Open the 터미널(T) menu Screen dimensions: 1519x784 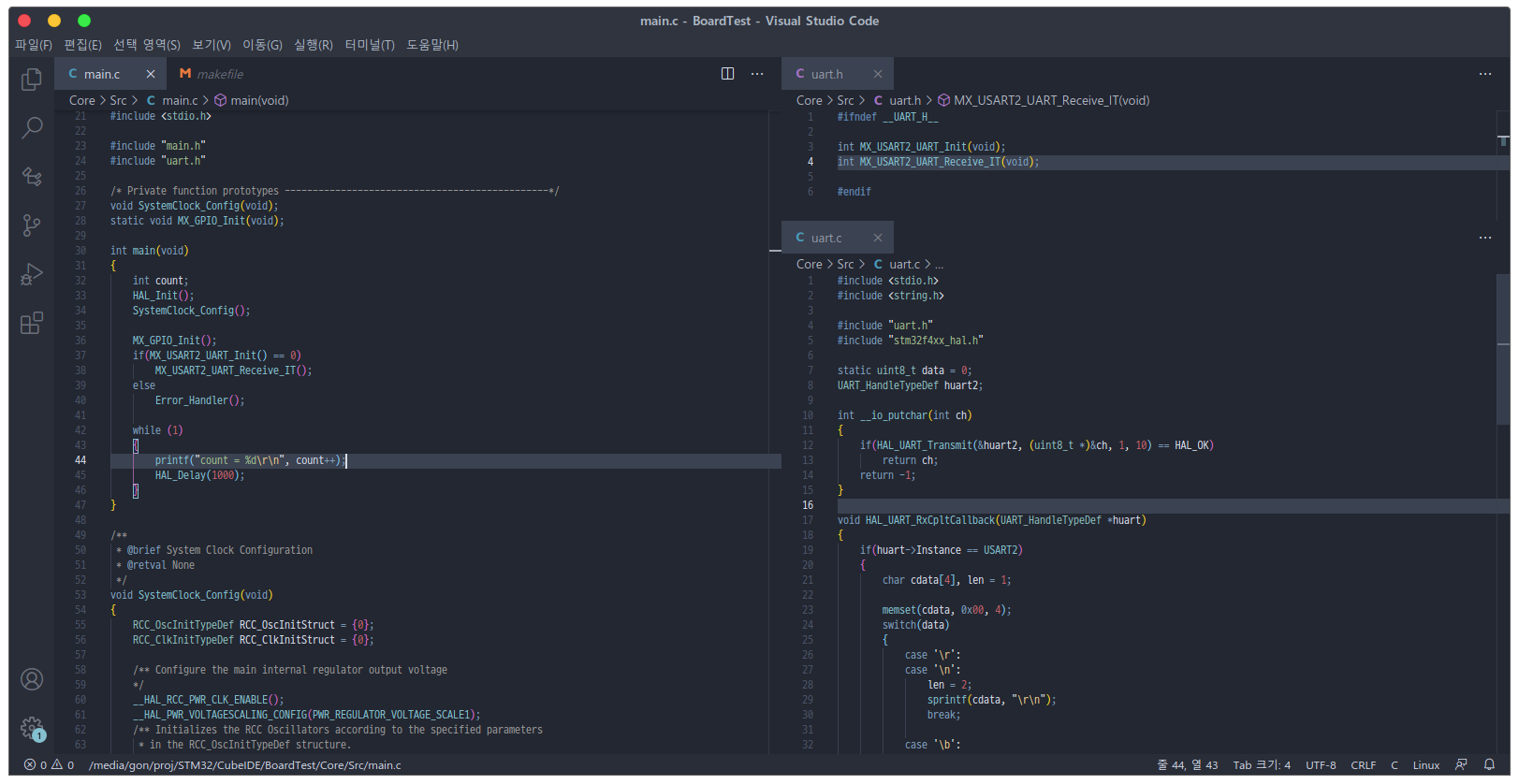[370, 45]
